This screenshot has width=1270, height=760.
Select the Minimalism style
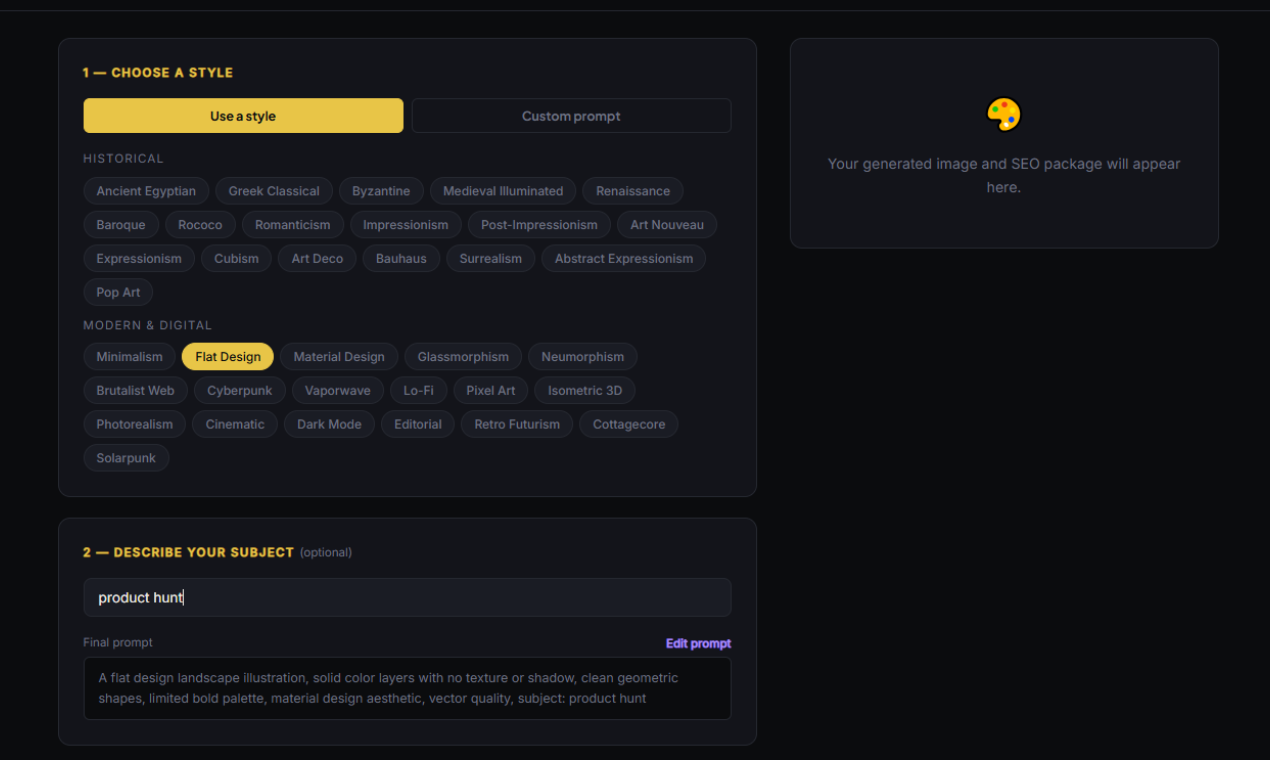(129, 356)
